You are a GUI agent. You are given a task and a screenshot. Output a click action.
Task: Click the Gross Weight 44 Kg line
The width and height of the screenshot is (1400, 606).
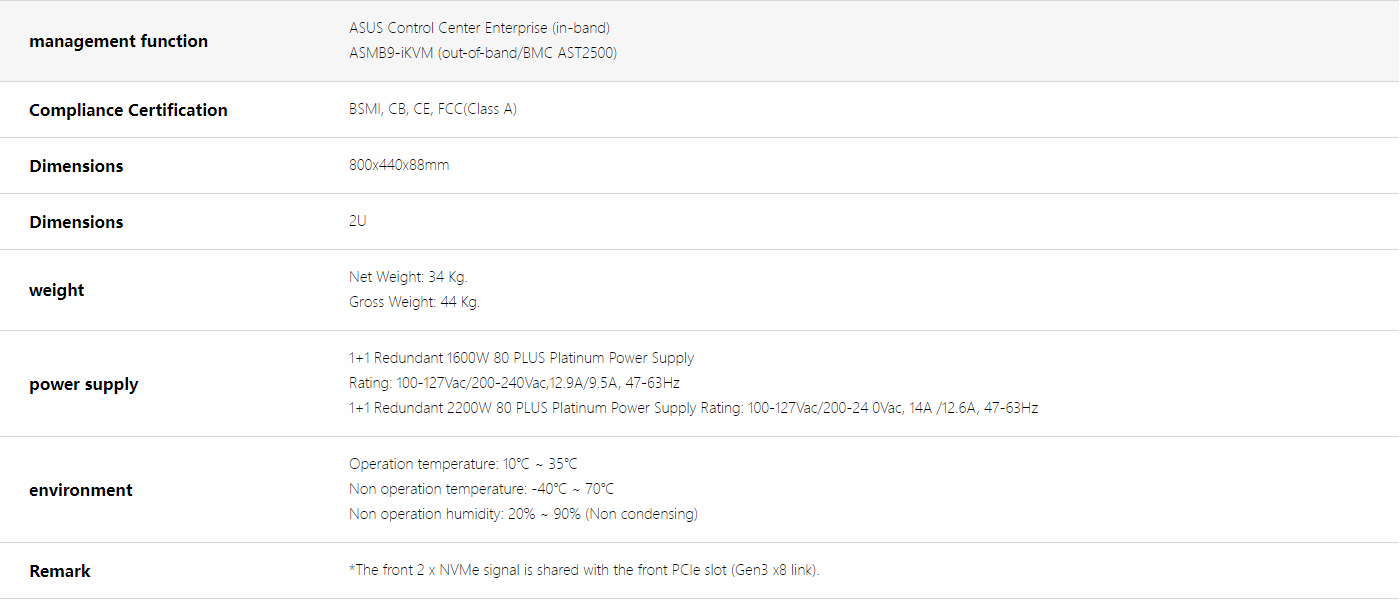[414, 302]
